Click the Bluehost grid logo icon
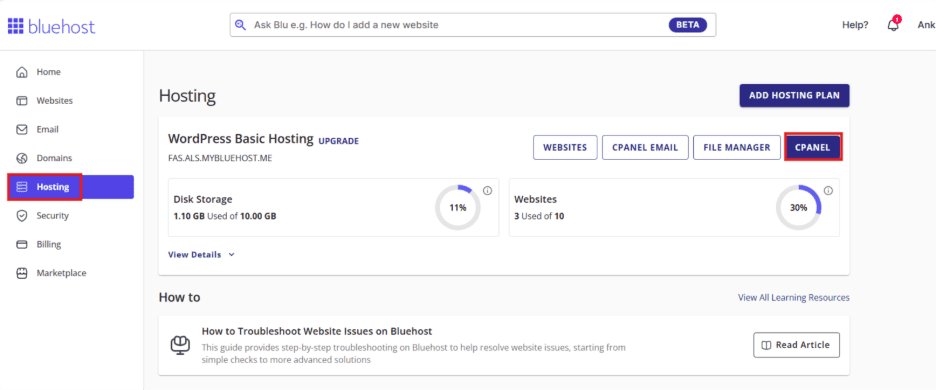 click(16, 26)
